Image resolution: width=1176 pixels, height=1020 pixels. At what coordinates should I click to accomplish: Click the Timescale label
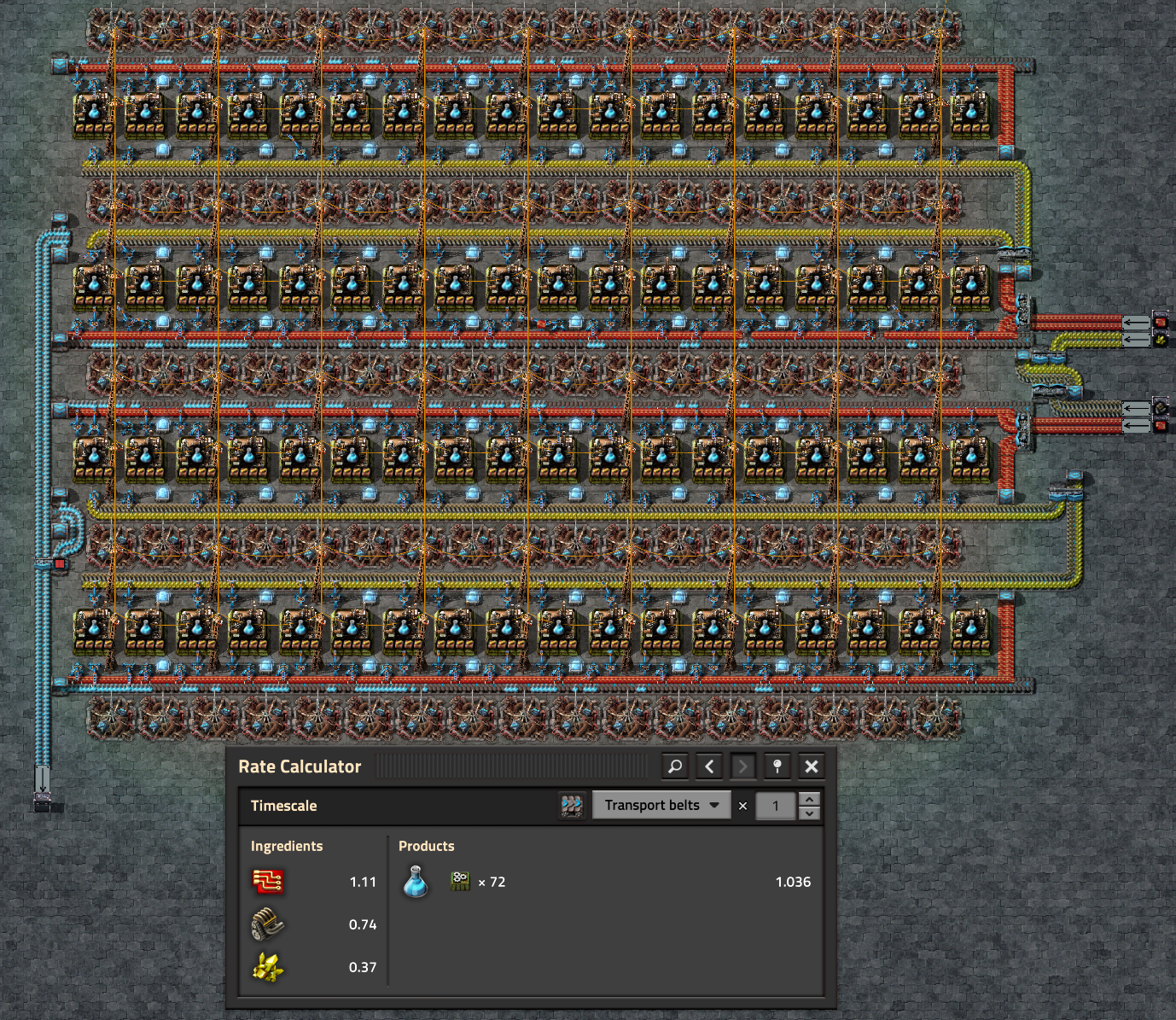click(283, 805)
